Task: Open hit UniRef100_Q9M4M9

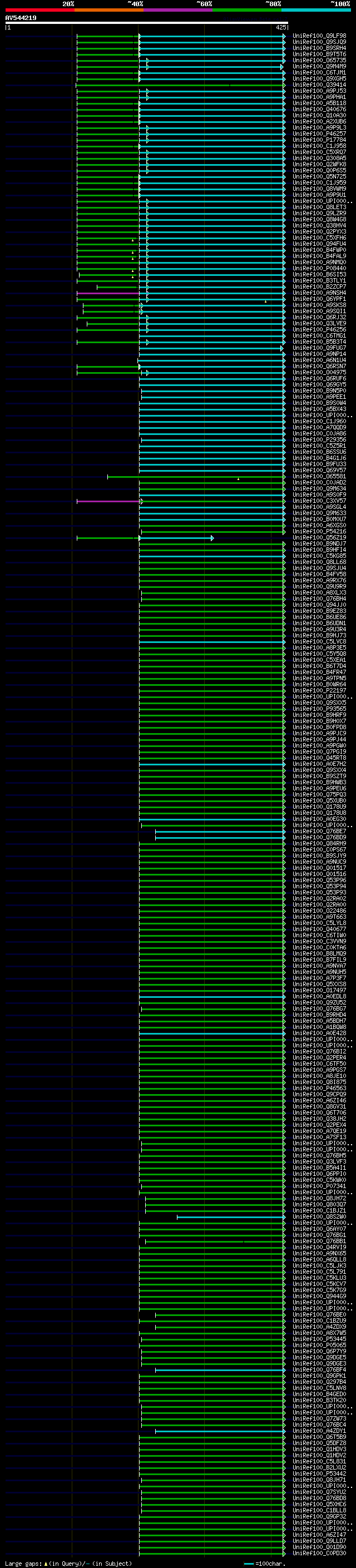Action: (x=319, y=66)
